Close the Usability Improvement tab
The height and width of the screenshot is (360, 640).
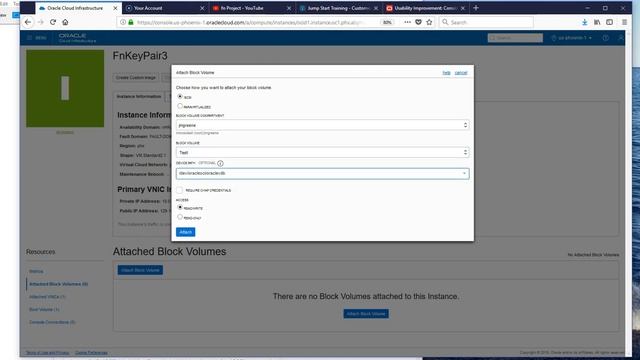(463, 8)
